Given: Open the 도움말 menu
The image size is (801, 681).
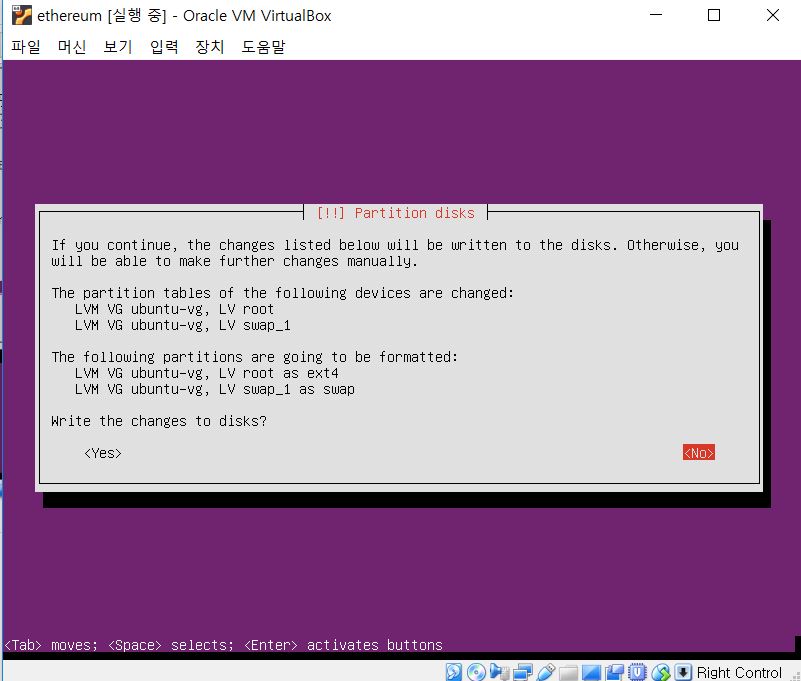Looking at the screenshot, I should tap(263, 47).
